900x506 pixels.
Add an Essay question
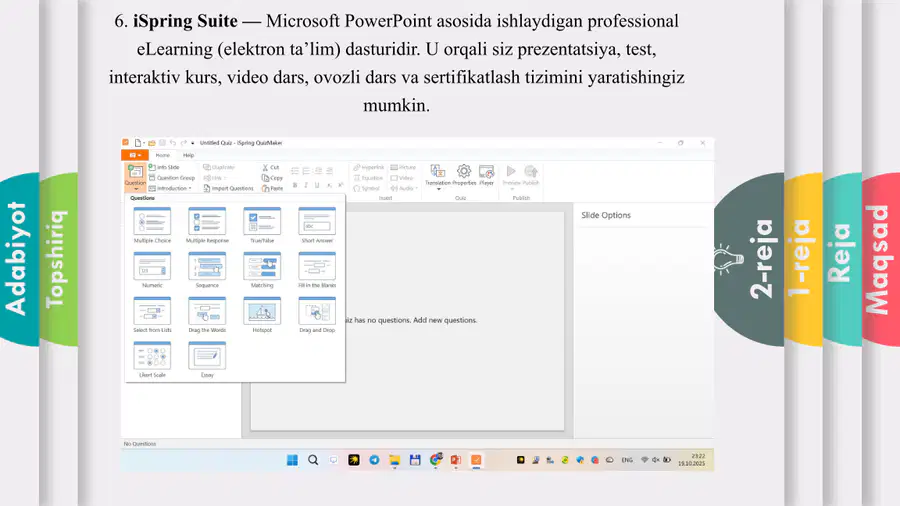[207, 359]
